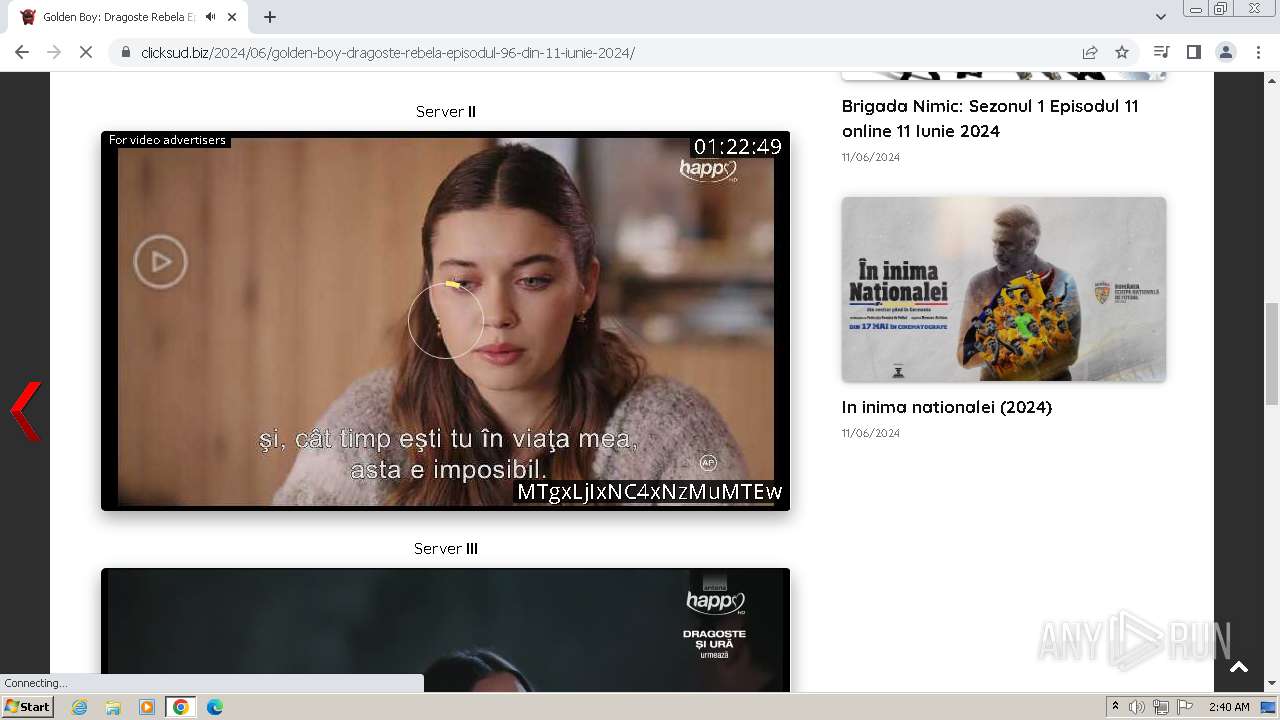Open the For video advertisers label
The image size is (1280, 720).
167,140
